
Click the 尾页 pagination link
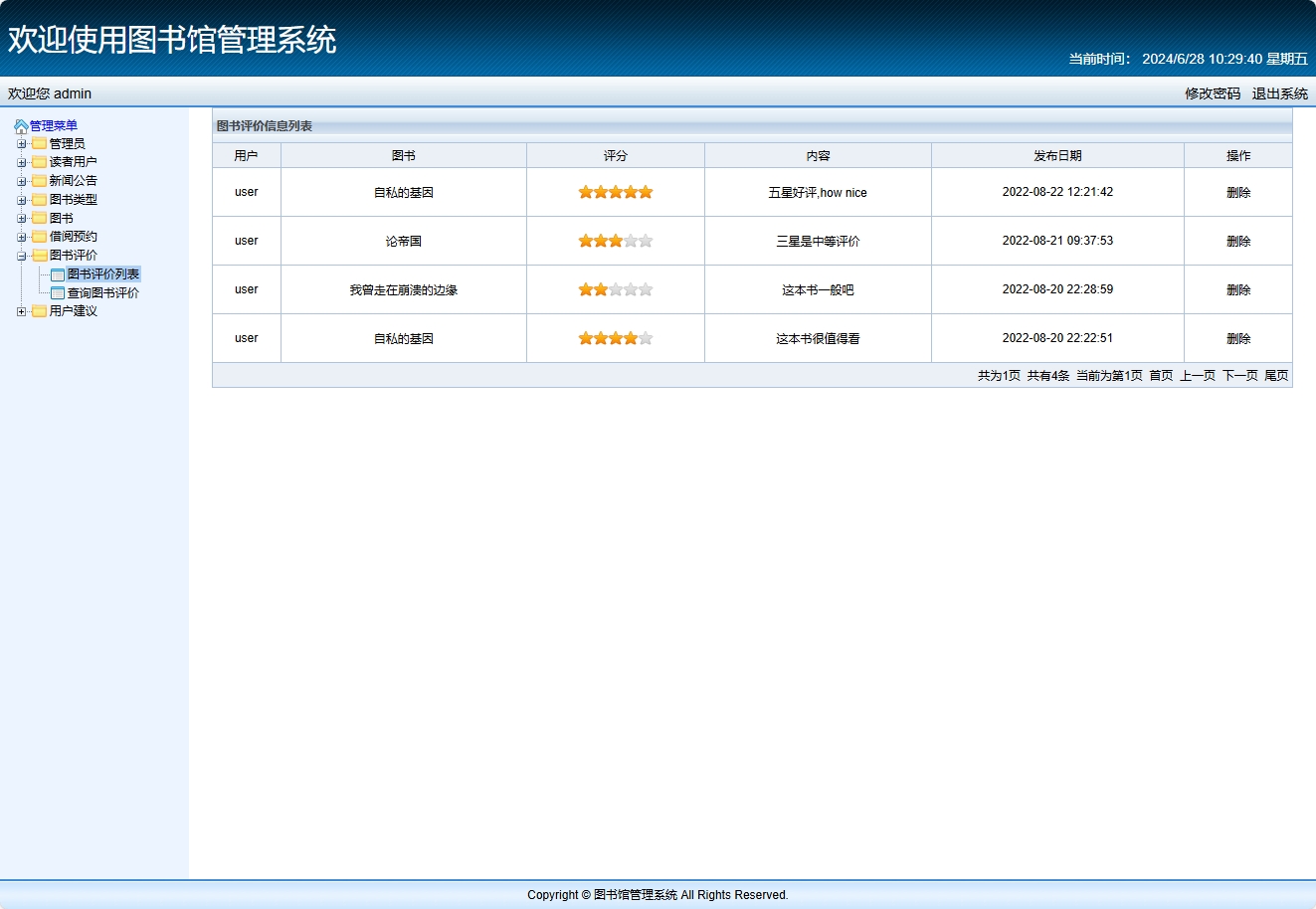1276,375
